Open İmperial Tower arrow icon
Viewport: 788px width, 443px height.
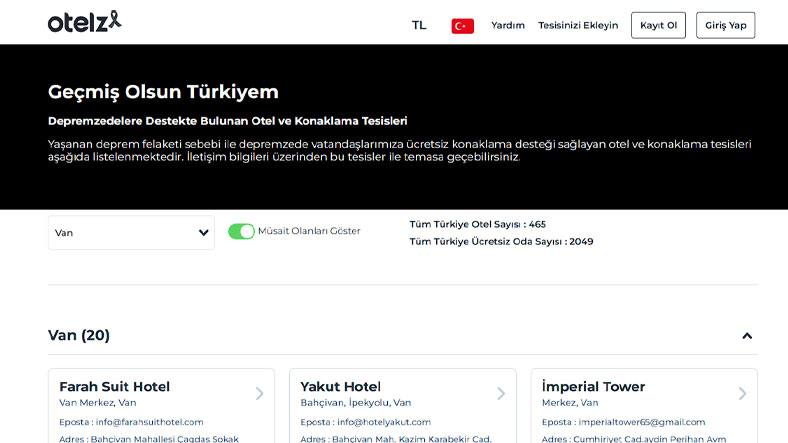pos(742,394)
